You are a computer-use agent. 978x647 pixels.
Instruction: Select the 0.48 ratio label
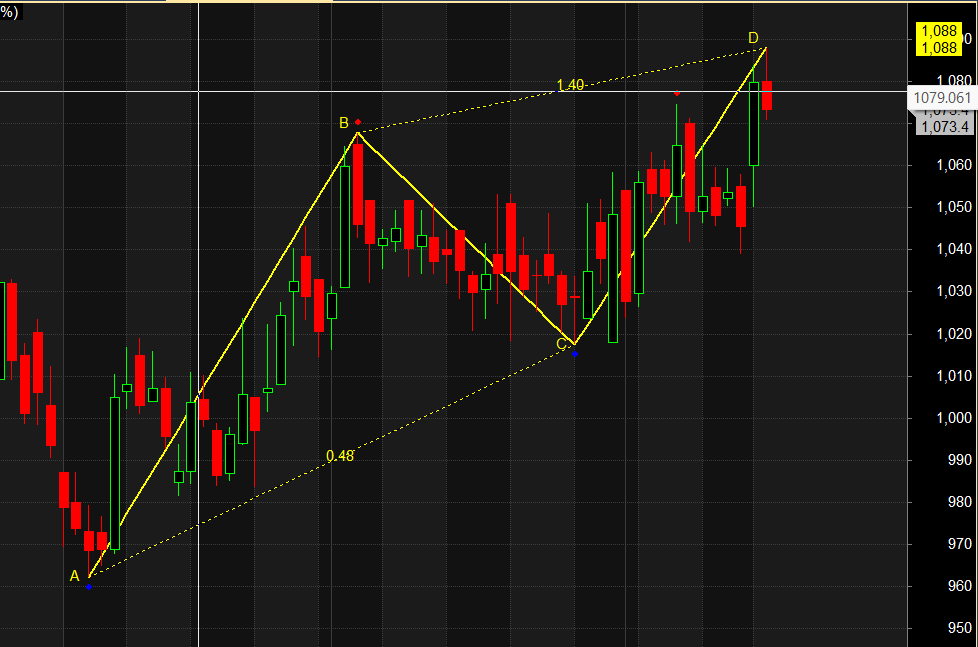340,456
